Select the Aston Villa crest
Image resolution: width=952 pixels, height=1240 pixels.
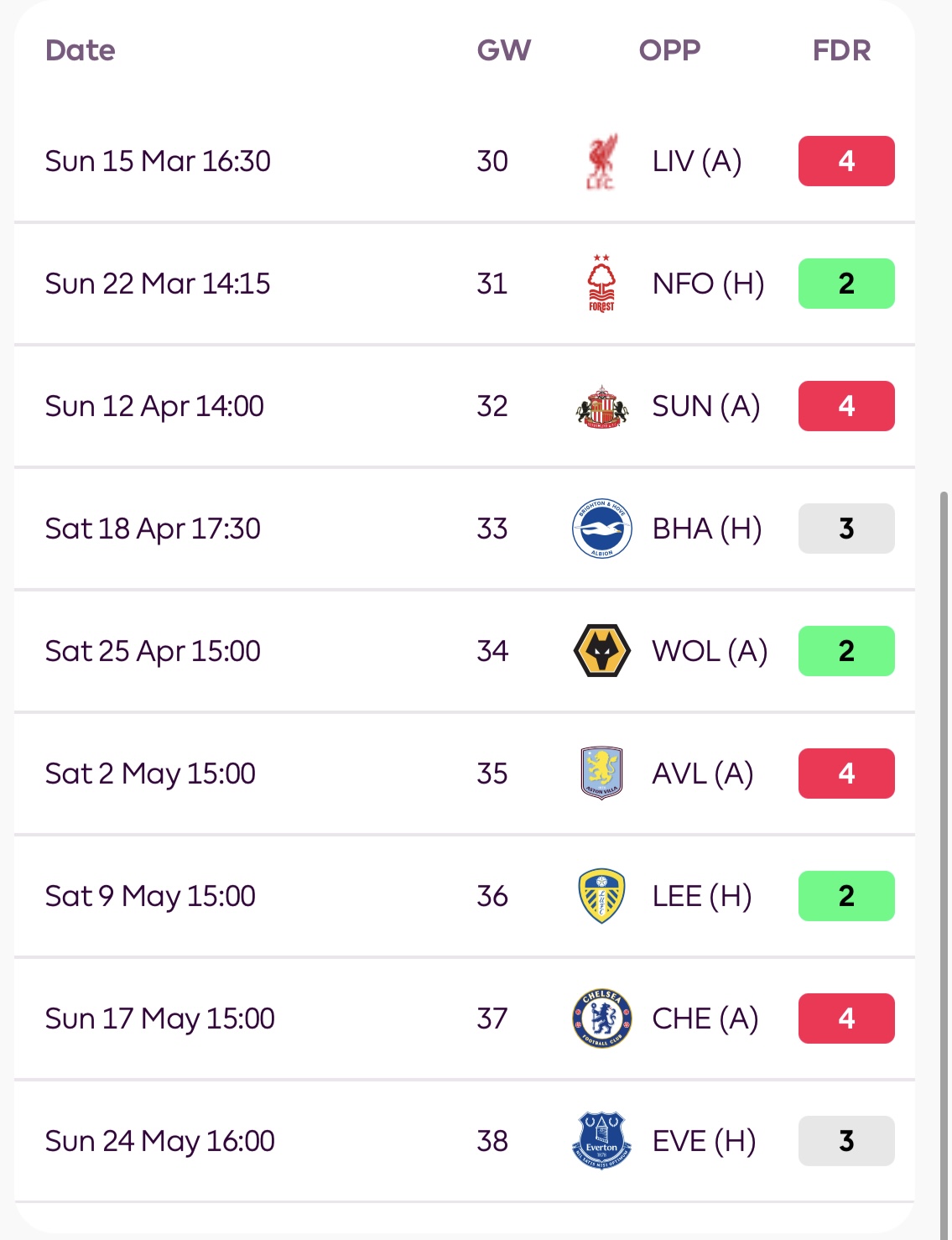click(601, 773)
